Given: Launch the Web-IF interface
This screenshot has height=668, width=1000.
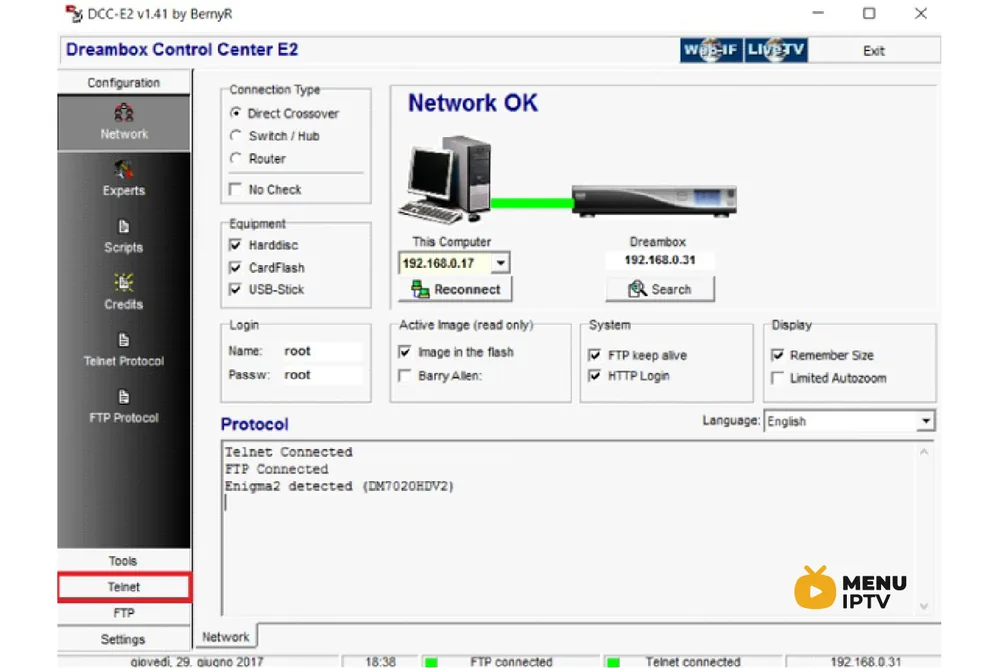Looking at the screenshot, I should click(x=711, y=50).
